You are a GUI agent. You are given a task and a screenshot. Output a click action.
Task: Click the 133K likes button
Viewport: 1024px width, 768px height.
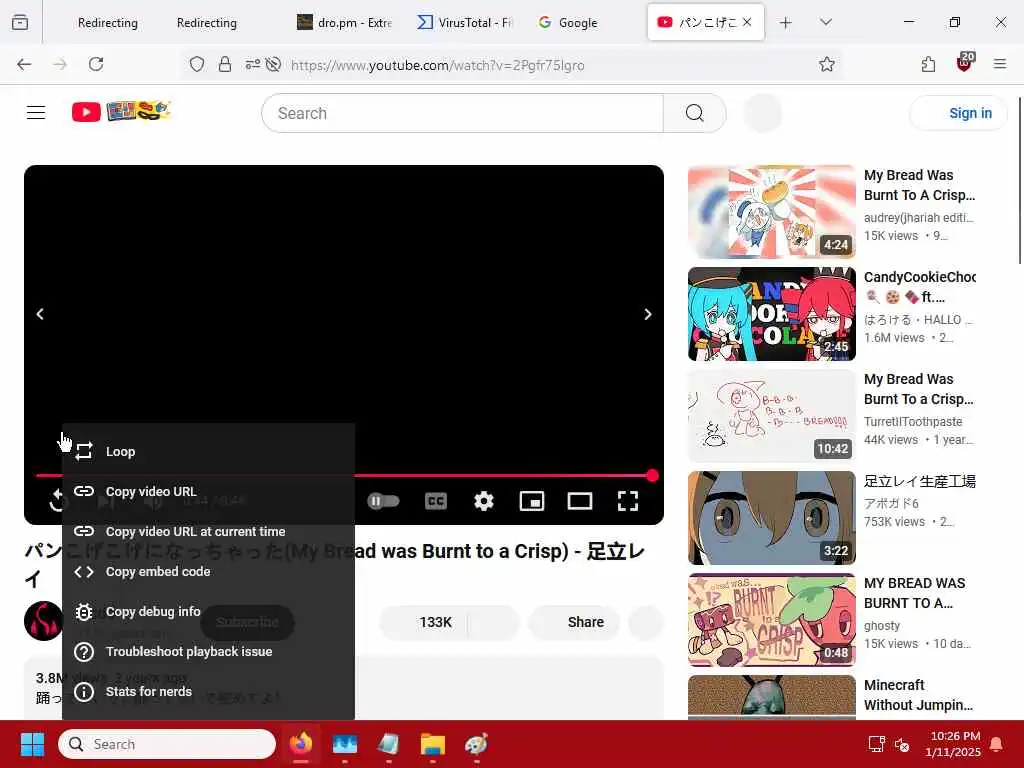(424, 622)
